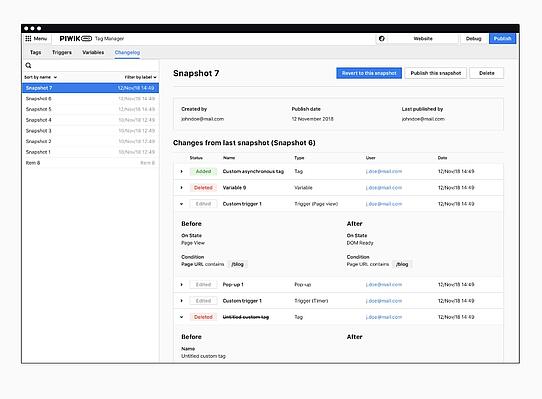The image size is (542, 399).
Task: Collapse the Untitled custom tag row
Action: tap(181, 317)
